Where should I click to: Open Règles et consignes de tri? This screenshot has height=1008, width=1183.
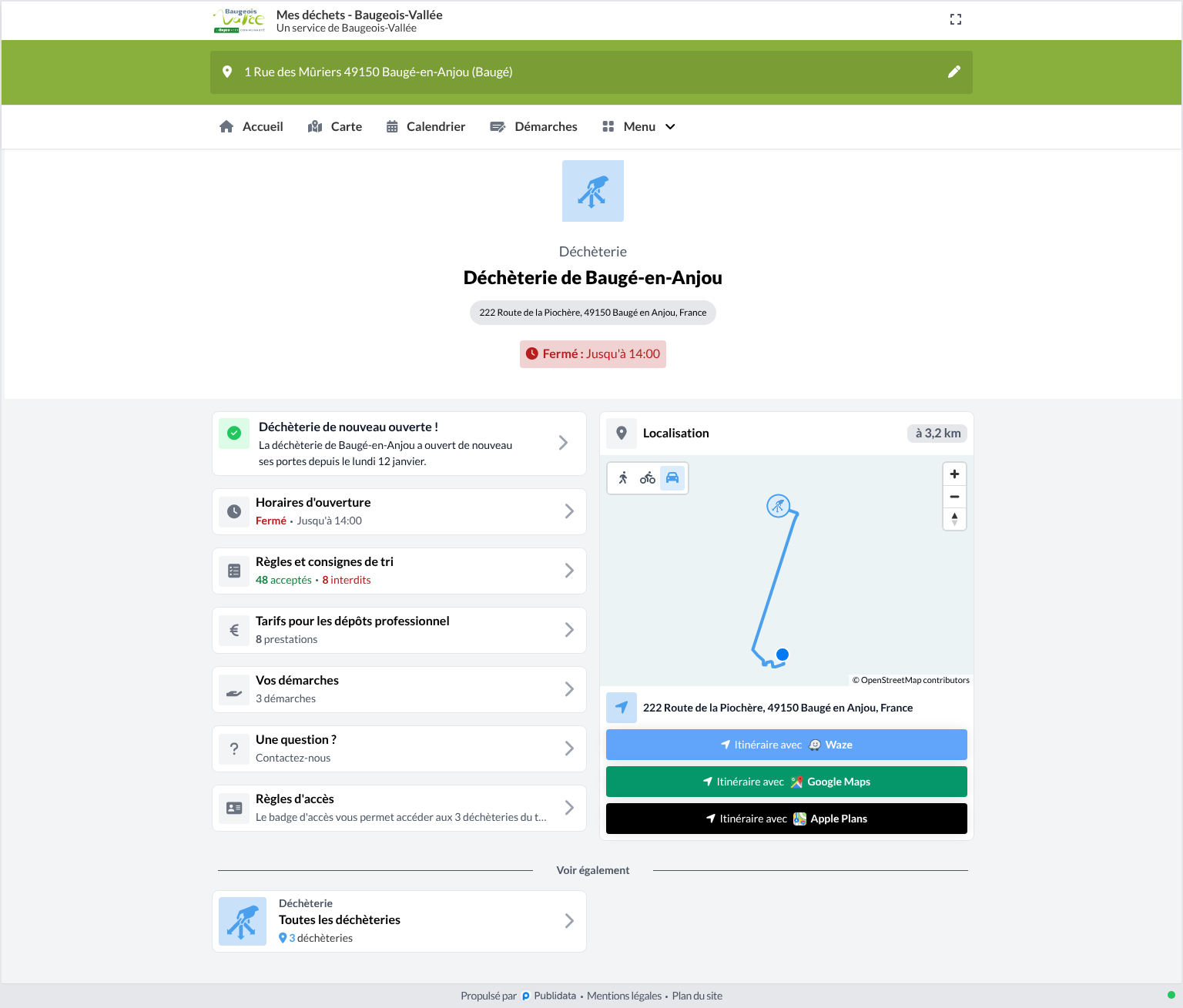[x=399, y=571]
